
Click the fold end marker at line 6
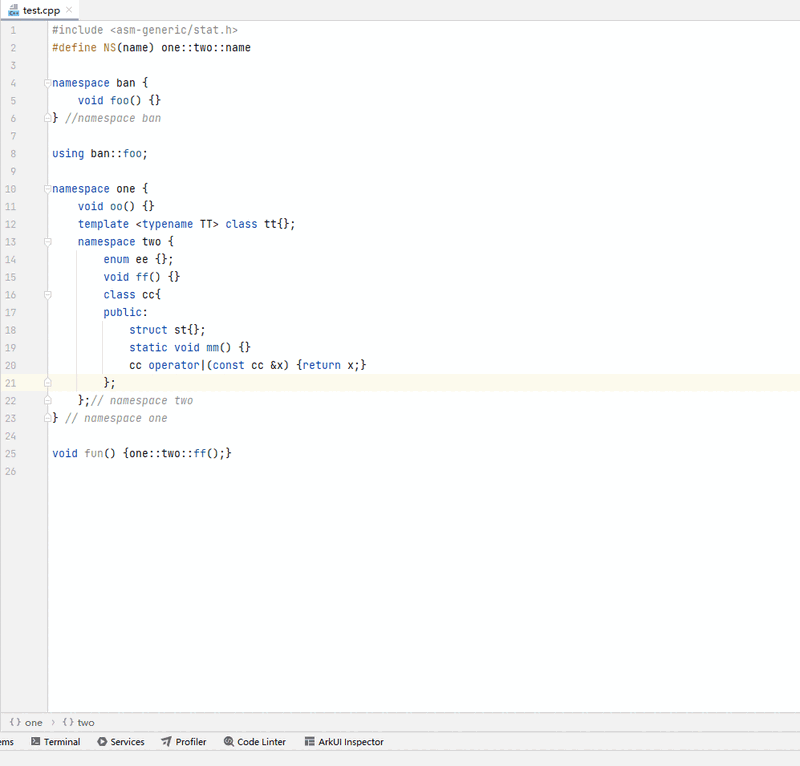tap(47, 118)
